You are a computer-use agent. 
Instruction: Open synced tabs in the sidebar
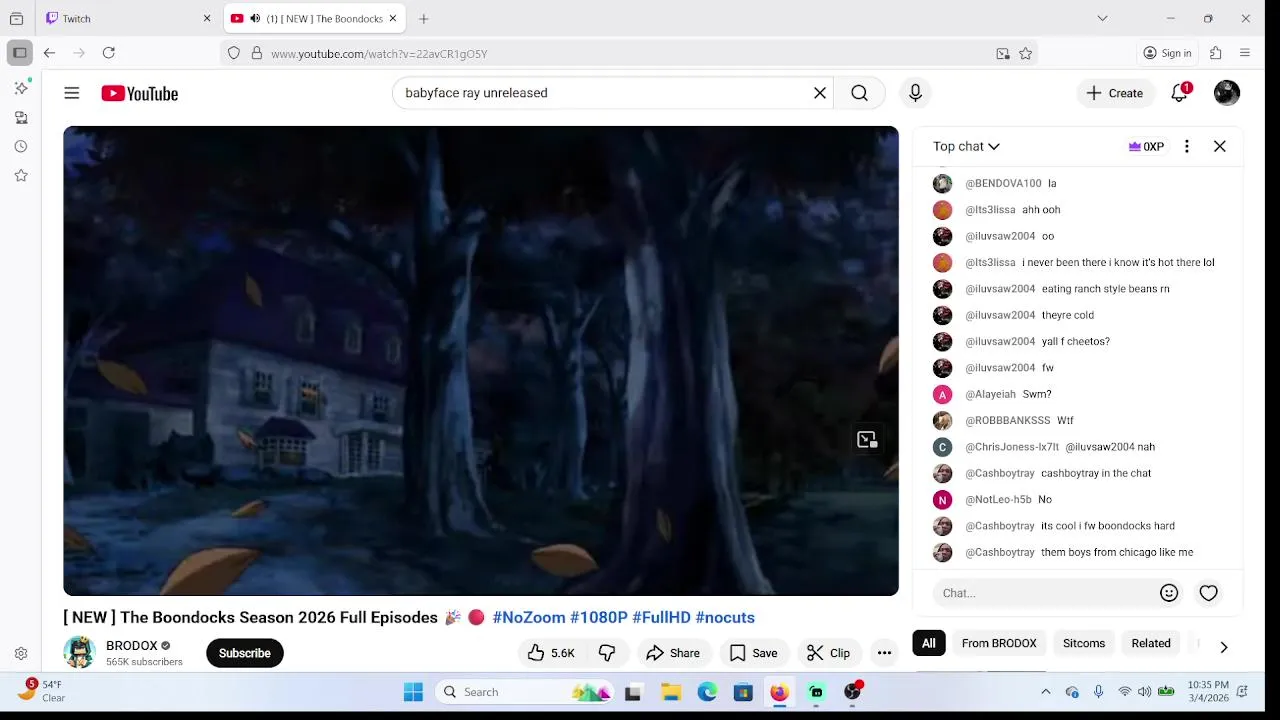pos(21,117)
